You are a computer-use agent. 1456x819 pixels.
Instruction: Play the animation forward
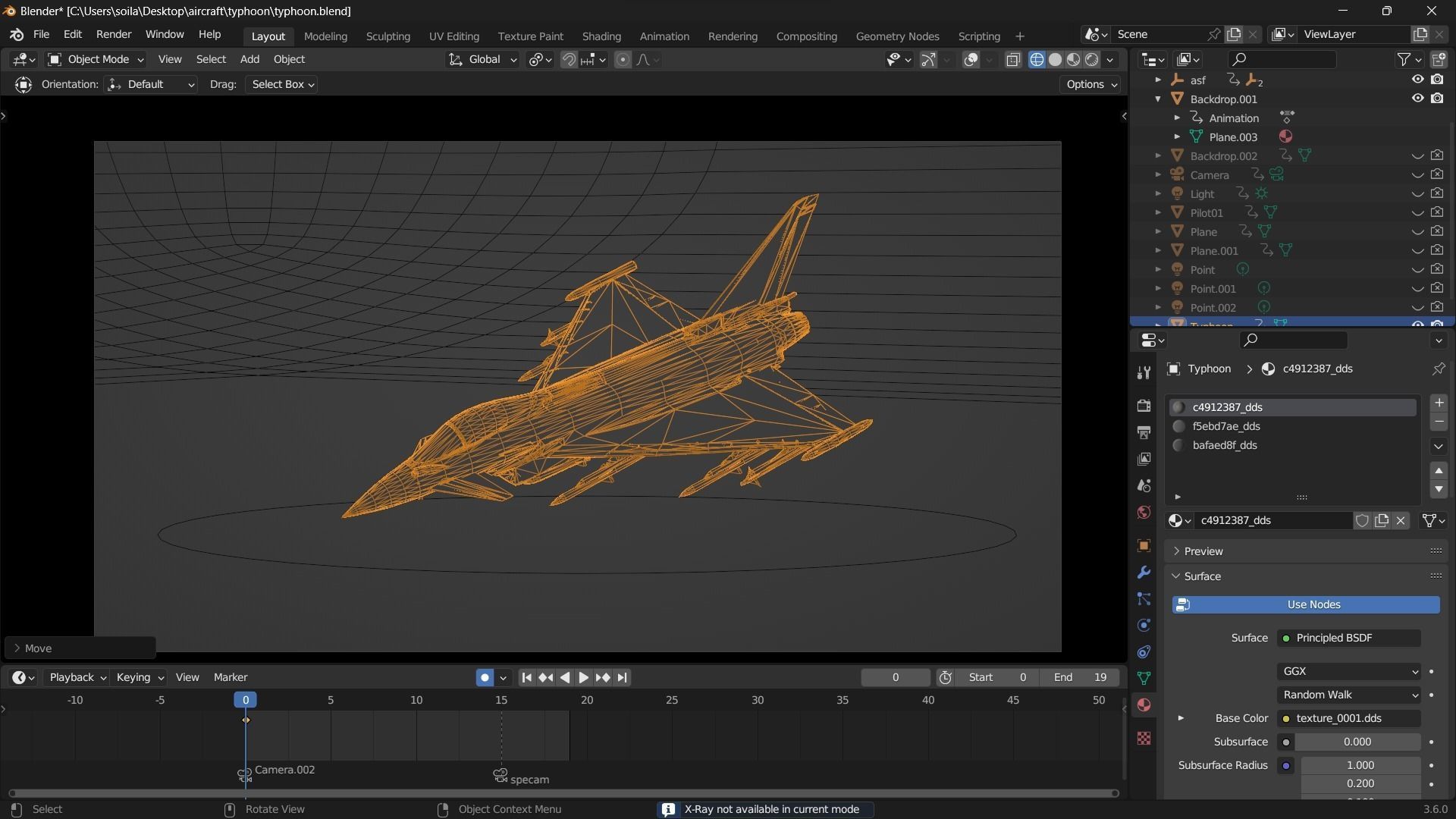pyautogui.click(x=583, y=677)
